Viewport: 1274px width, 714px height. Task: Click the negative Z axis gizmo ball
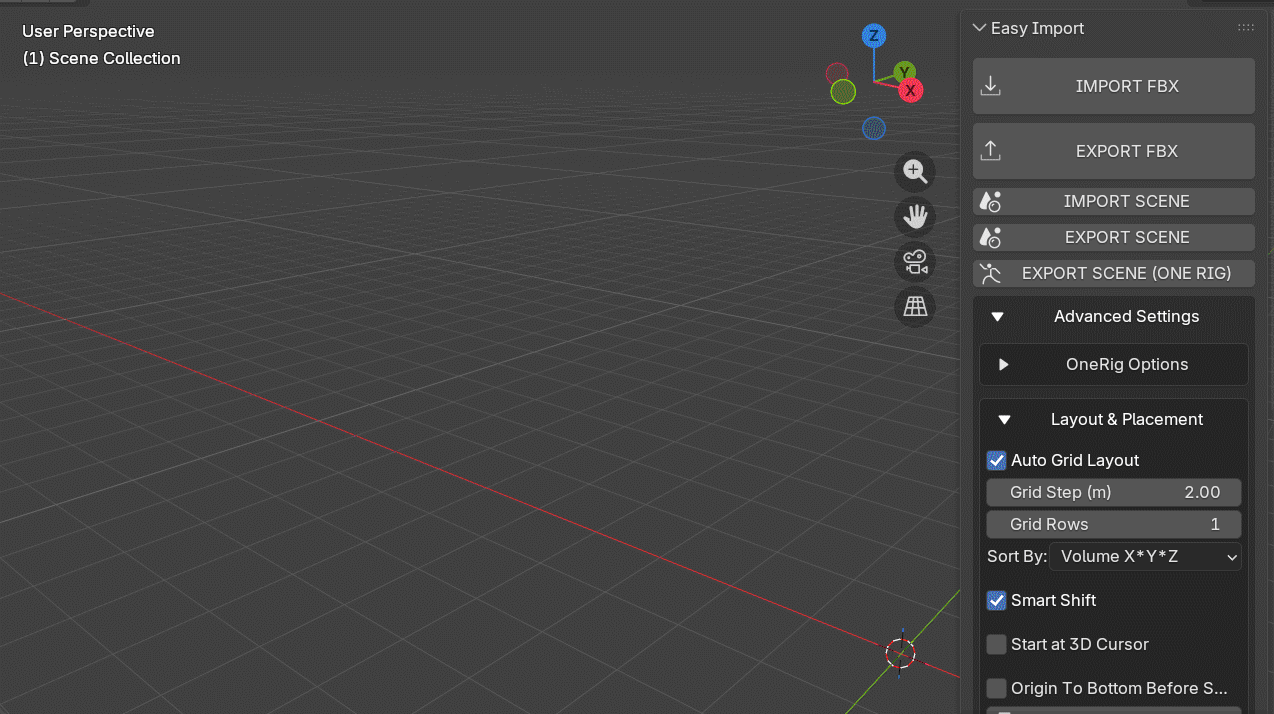pos(874,128)
